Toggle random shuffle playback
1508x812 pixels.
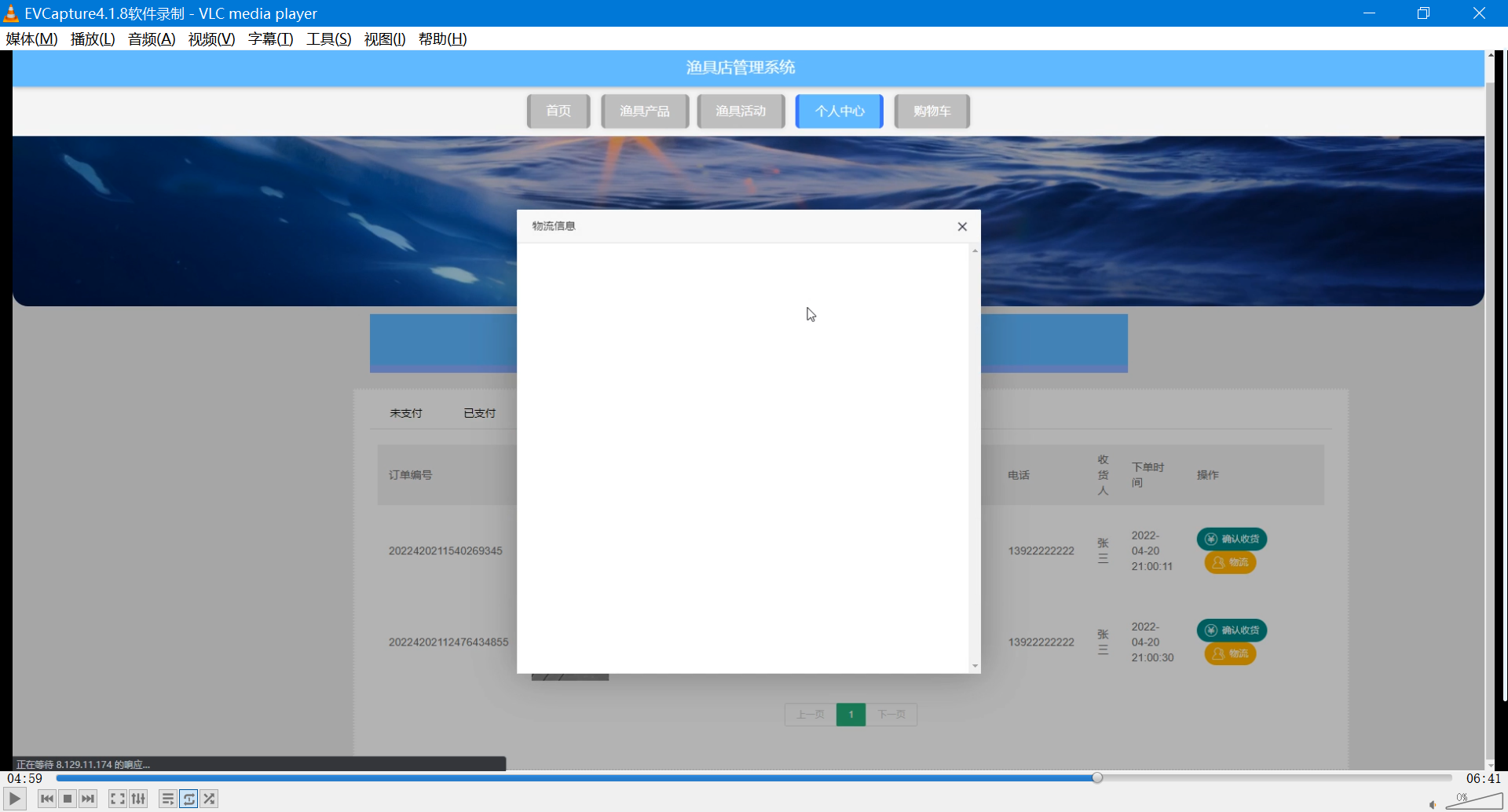209,799
